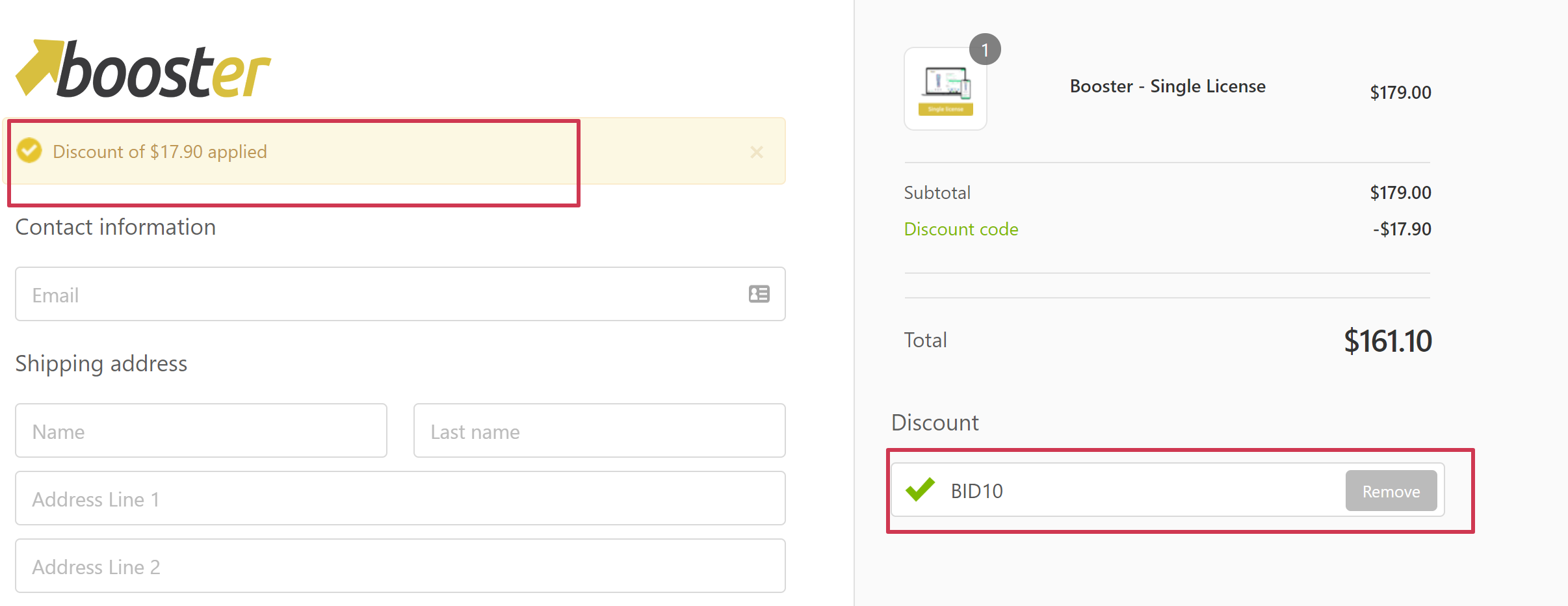Click the Booster logo
This screenshot has width=1568, height=606.
[142, 68]
